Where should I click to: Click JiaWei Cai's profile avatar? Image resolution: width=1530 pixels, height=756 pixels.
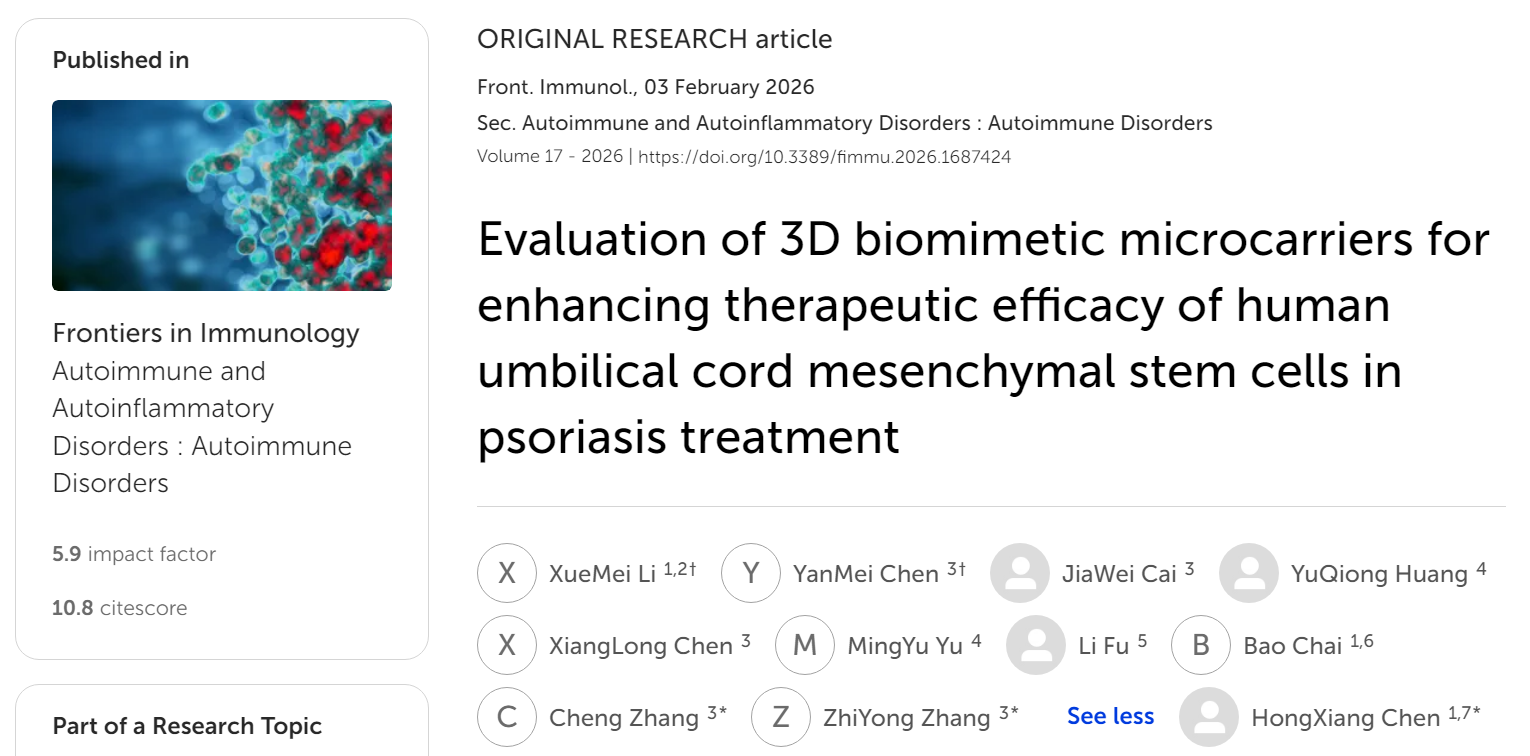(1019, 573)
